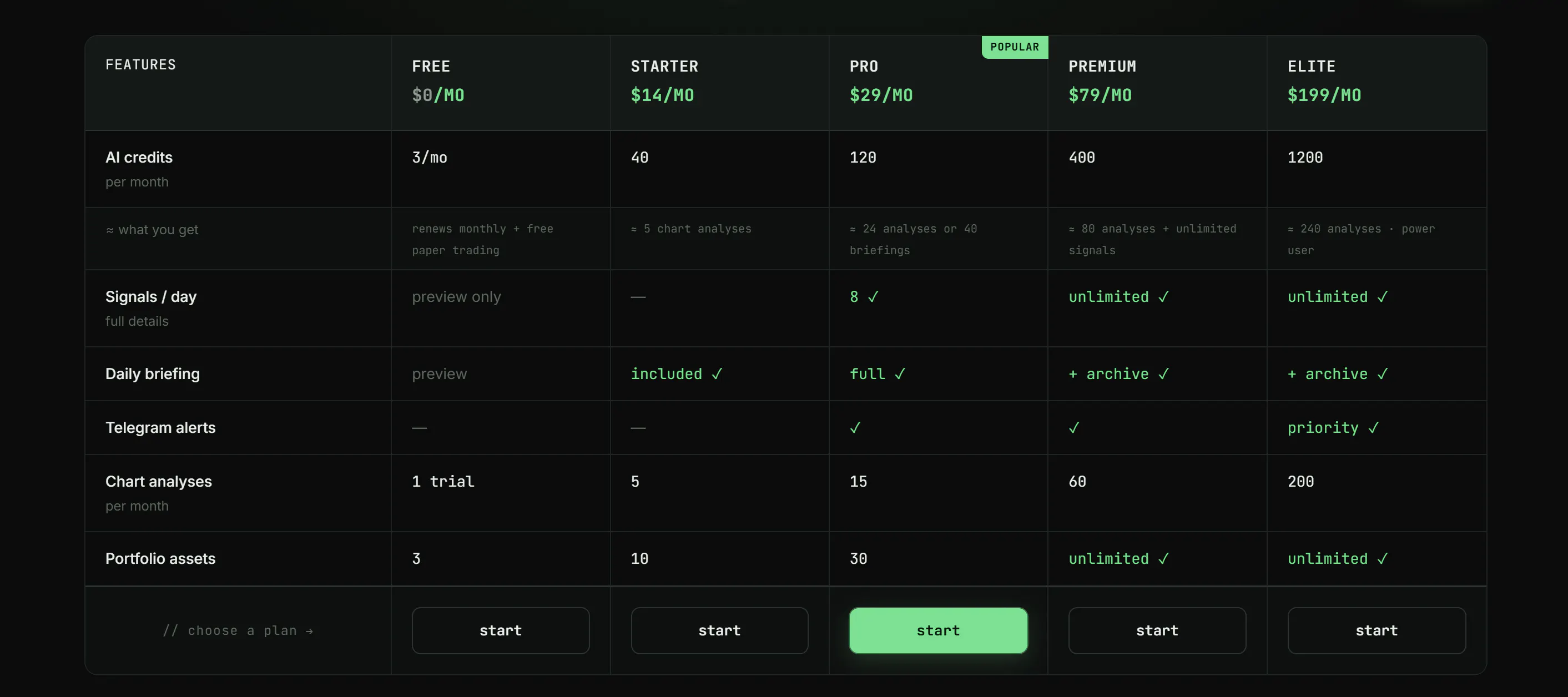Viewport: 1568px width, 697px height.
Task: Click 'preview' in Daily briefing row
Action: point(440,375)
